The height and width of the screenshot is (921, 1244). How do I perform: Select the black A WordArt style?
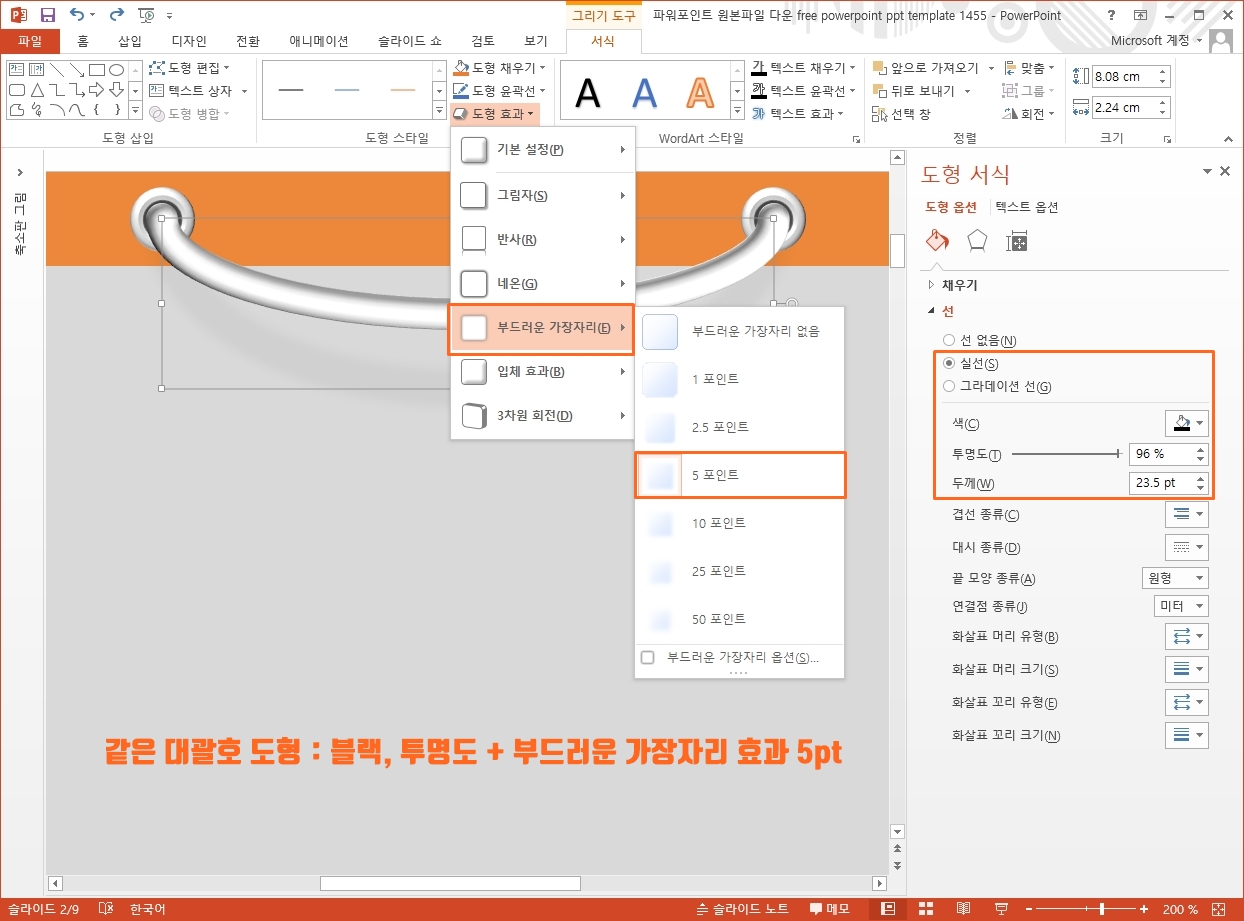point(588,93)
